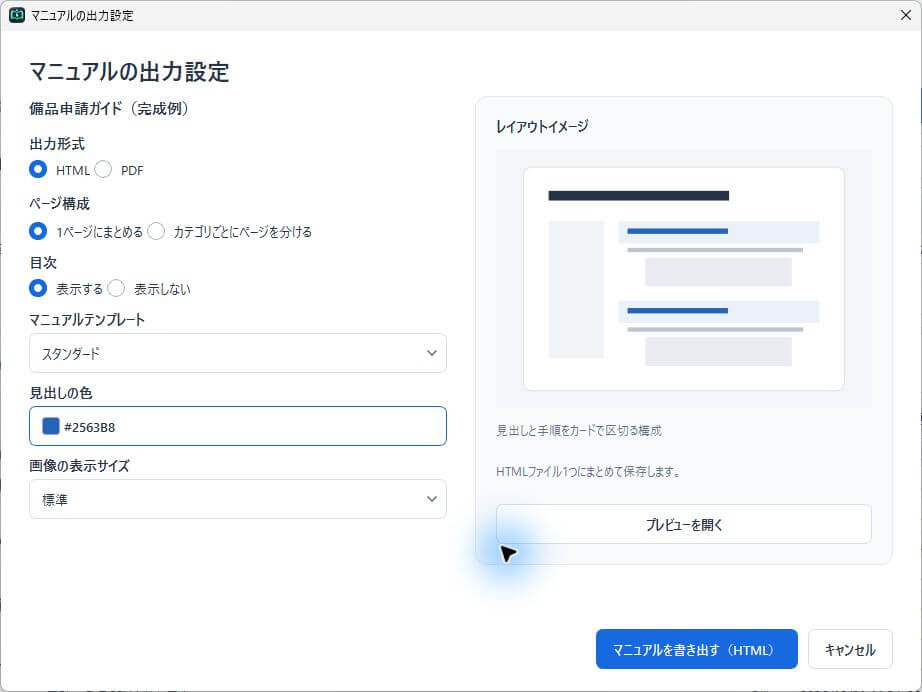Open the マニュアルテンプレート dropdown
Viewport: 922px width, 692px height.
click(238, 353)
